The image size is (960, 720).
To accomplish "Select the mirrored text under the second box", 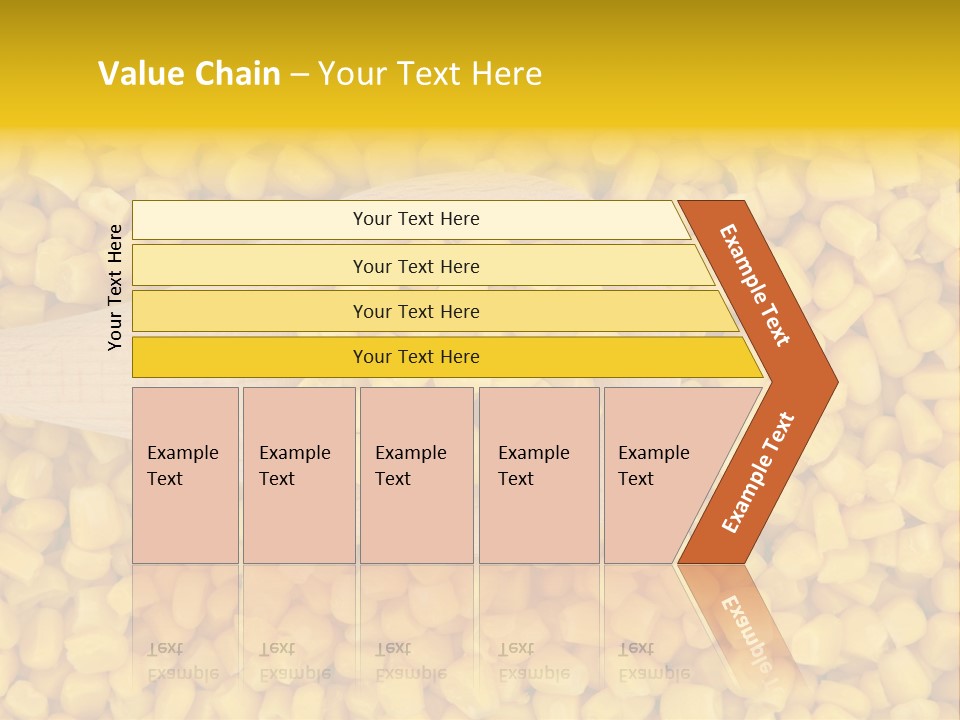I will pos(294,661).
